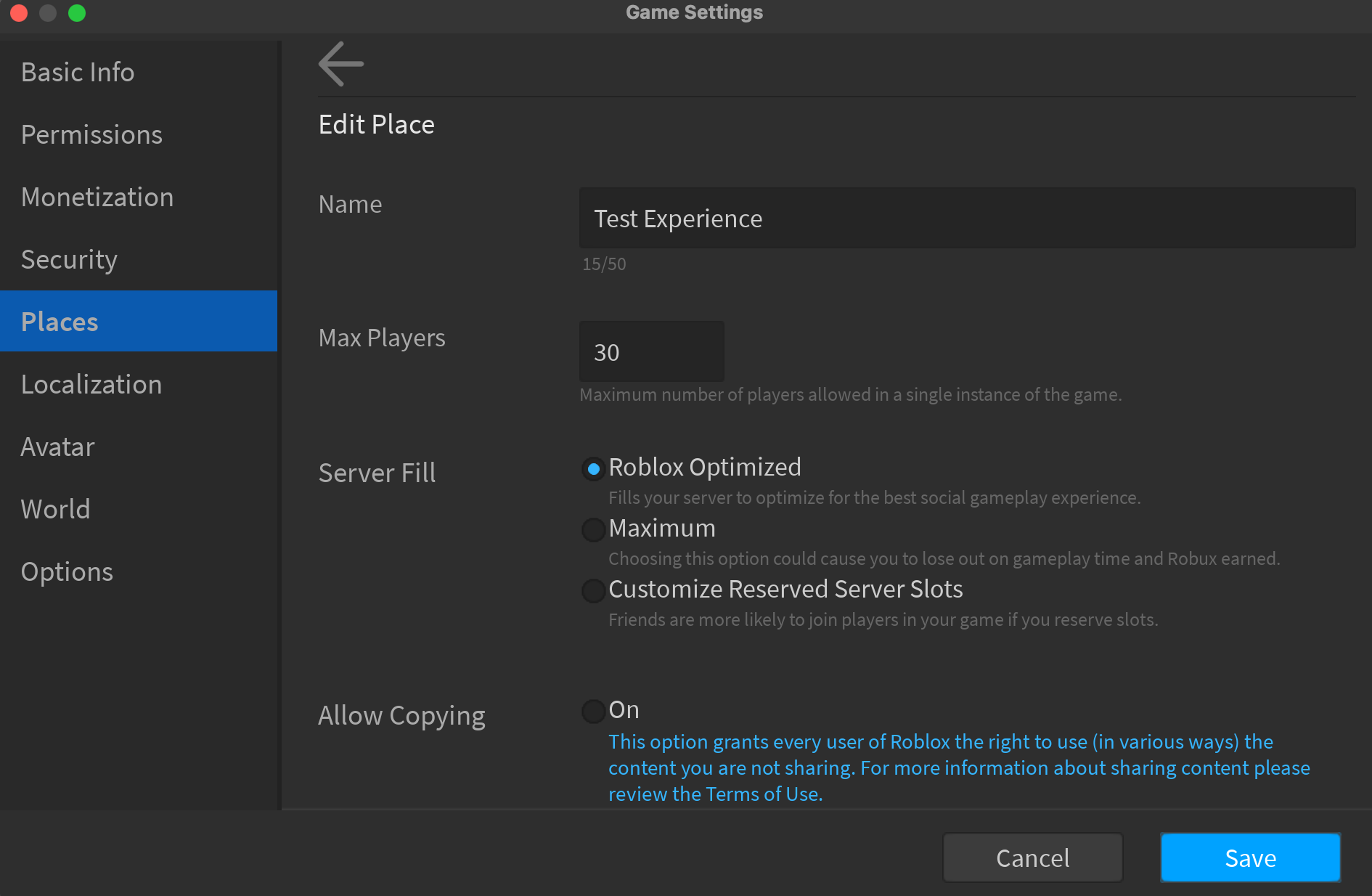Open Basic Info settings tab

tap(78, 73)
